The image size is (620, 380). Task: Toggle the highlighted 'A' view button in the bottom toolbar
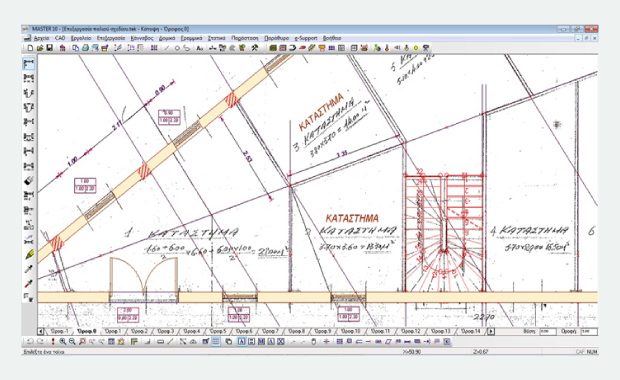tap(242, 342)
